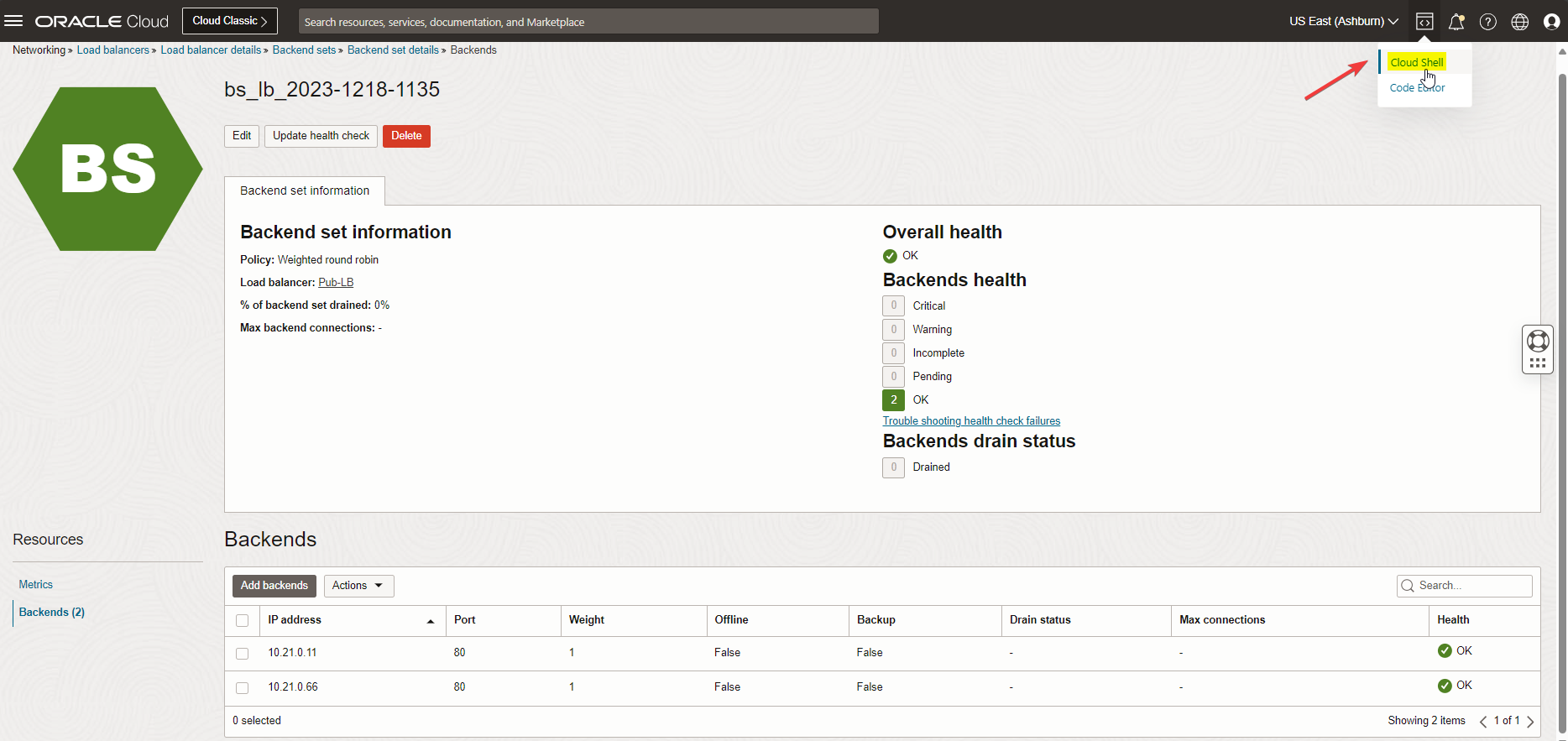Switch to the Backend set information tab

305,191
